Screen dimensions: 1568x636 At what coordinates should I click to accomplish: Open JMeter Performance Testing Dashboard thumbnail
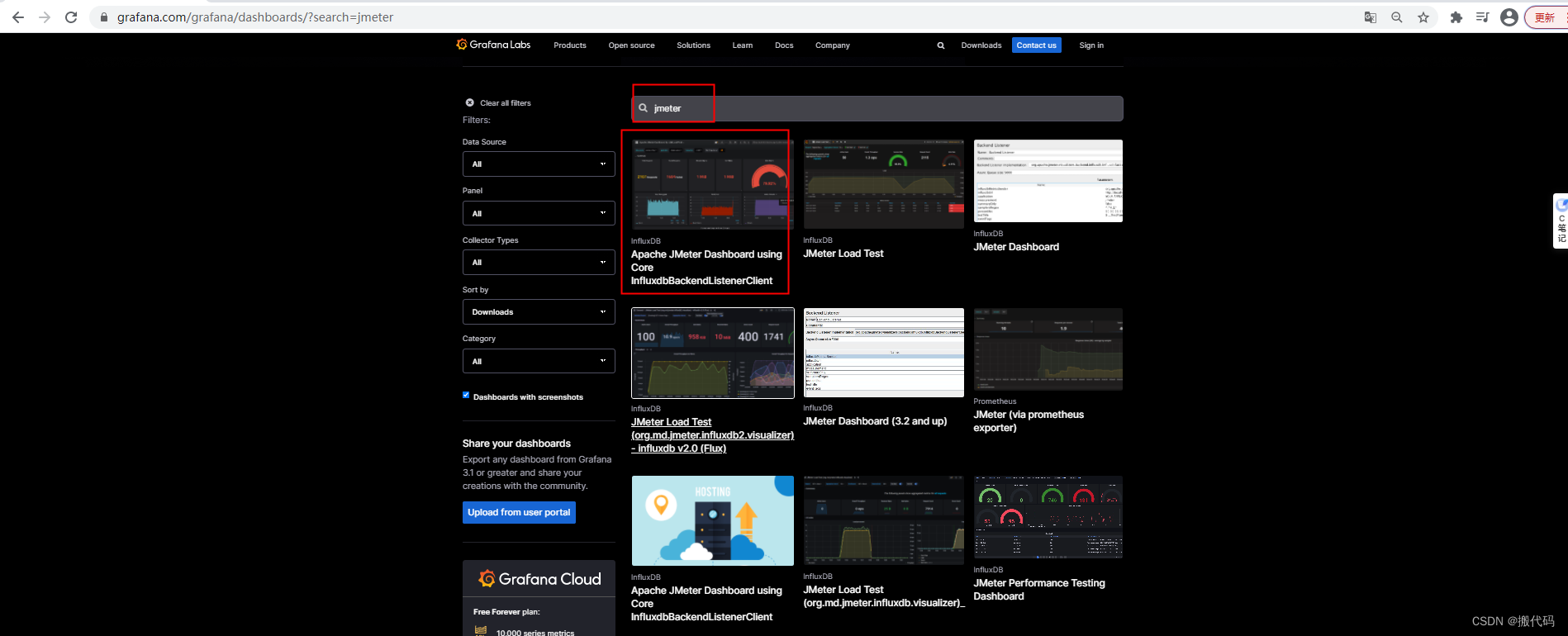[1048, 517]
